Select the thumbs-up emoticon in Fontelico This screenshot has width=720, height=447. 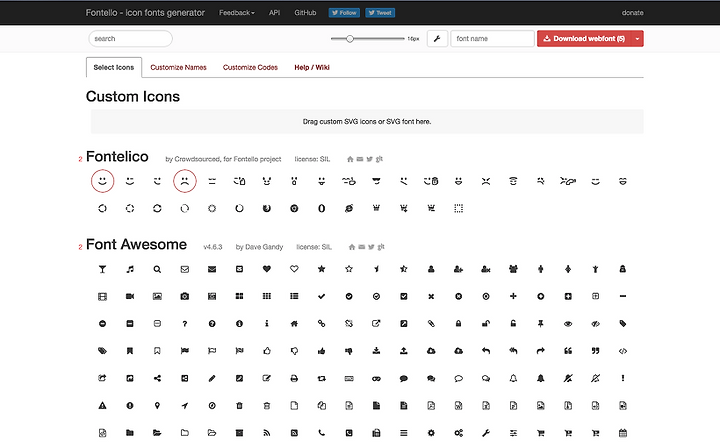point(239,181)
